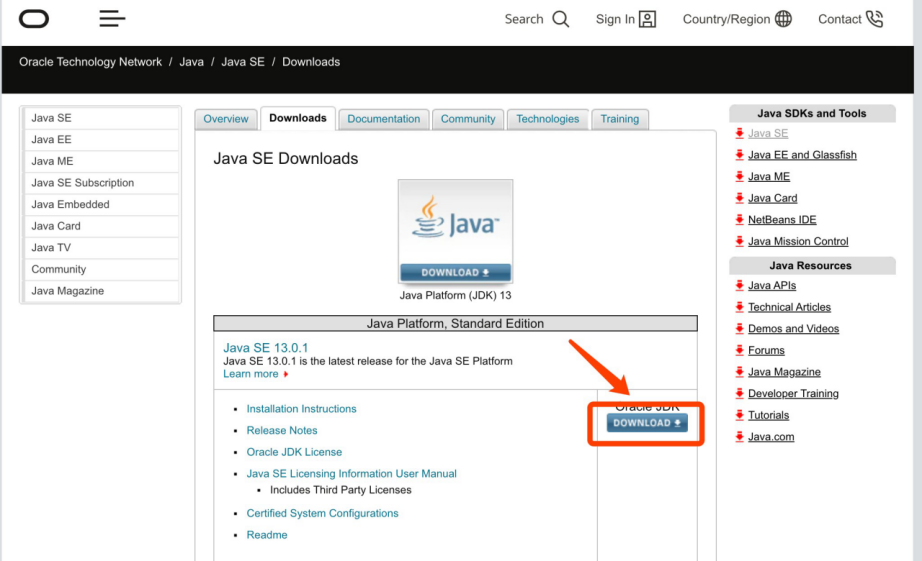Click the Contact phone icon
Screen dimensions: 922x561
(x=875, y=19)
